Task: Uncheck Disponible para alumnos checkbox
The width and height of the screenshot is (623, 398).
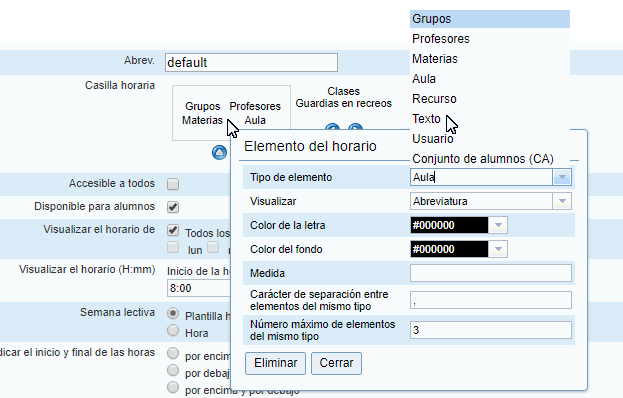Action: (173, 207)
